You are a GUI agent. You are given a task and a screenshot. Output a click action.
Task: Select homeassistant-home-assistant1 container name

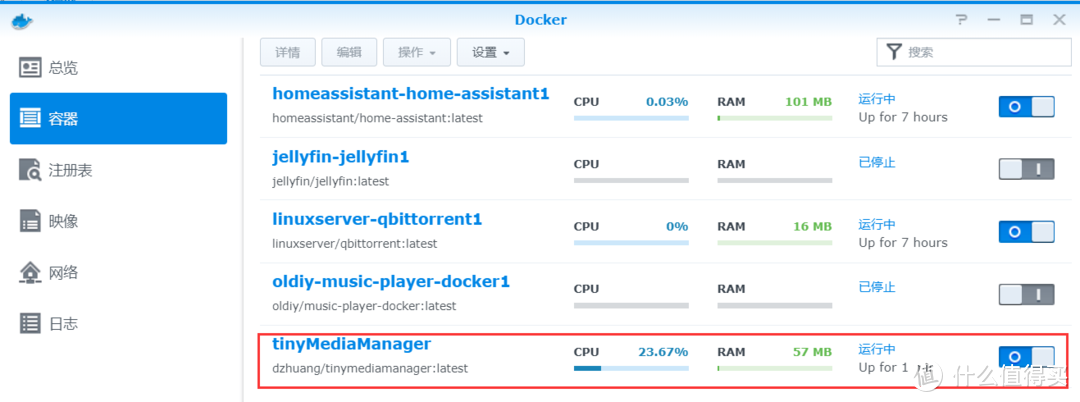[411, 94]
